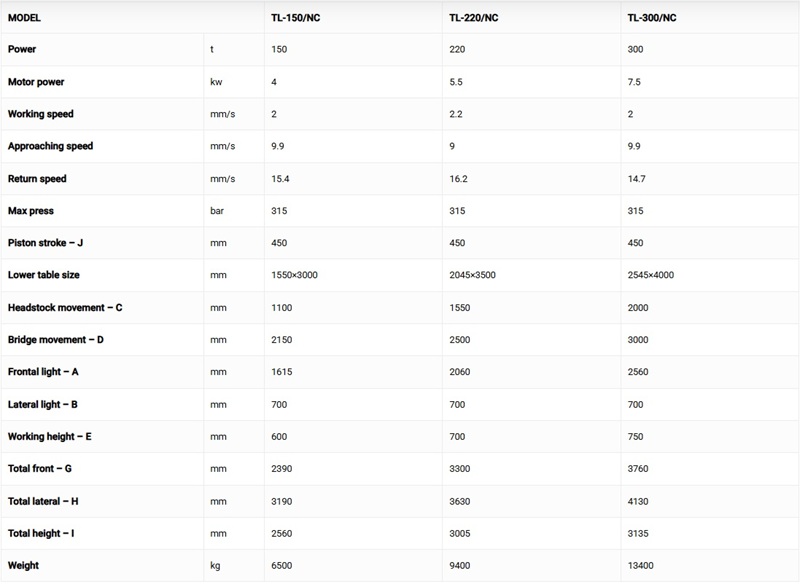The image size is (800, 584).
Task: Click the Headstock movement – C label
Action: click(x=64, y=308)
